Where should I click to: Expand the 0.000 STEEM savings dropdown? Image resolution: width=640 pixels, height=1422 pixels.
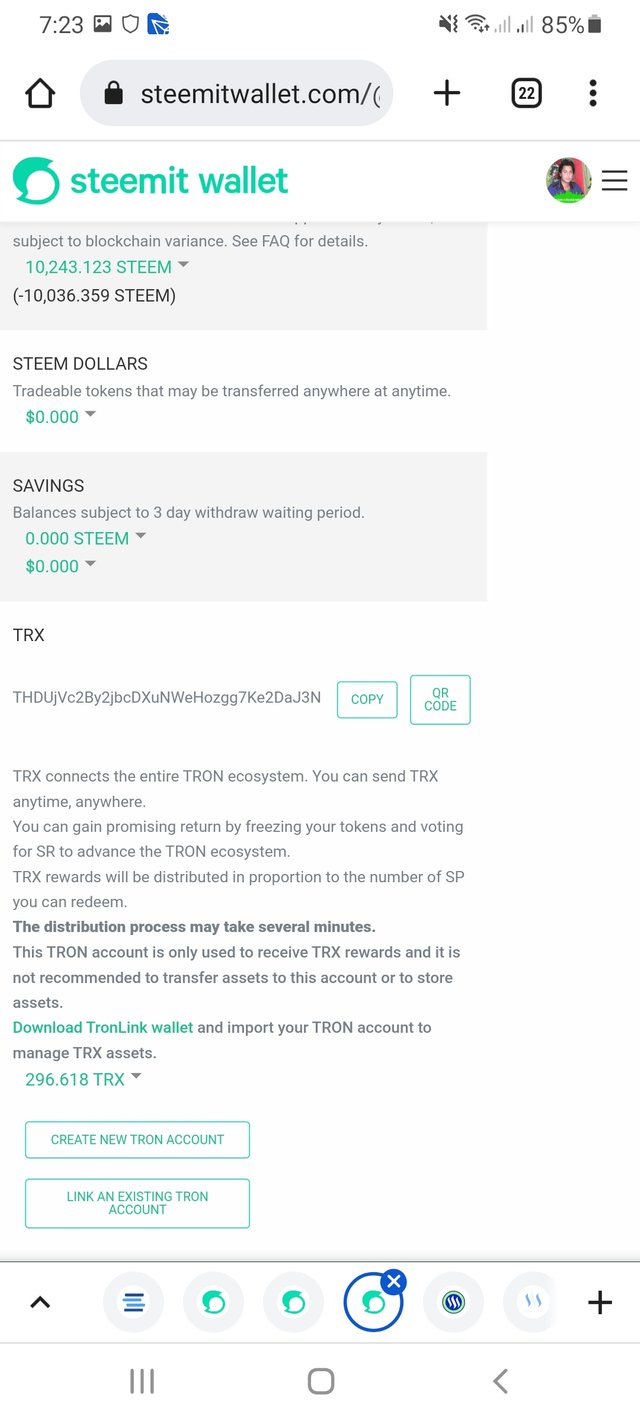pos(85,538)
